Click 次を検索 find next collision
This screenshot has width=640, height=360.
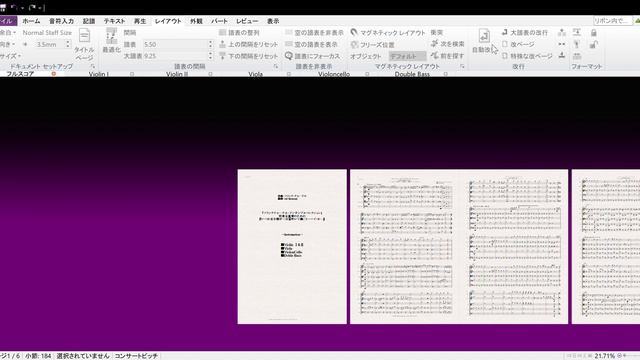pos(448,44)
